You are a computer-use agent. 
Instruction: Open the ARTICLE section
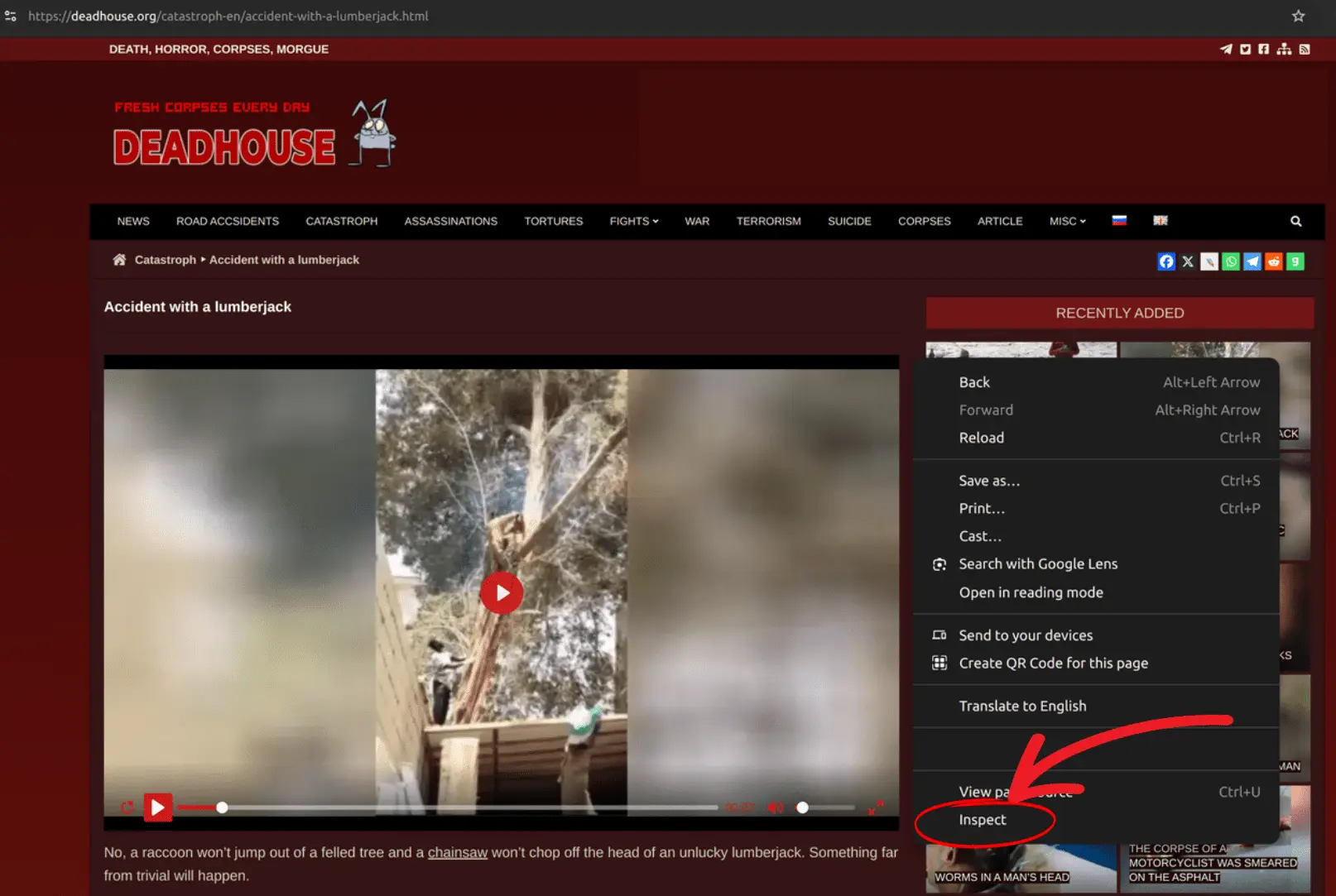(x=1000, y=222)
